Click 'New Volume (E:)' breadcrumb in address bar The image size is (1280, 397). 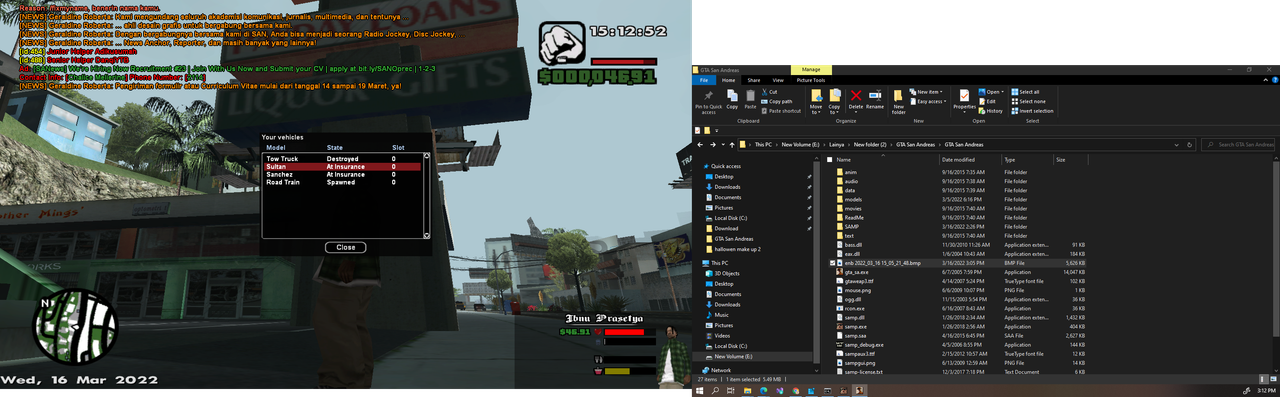coord(800,145)
